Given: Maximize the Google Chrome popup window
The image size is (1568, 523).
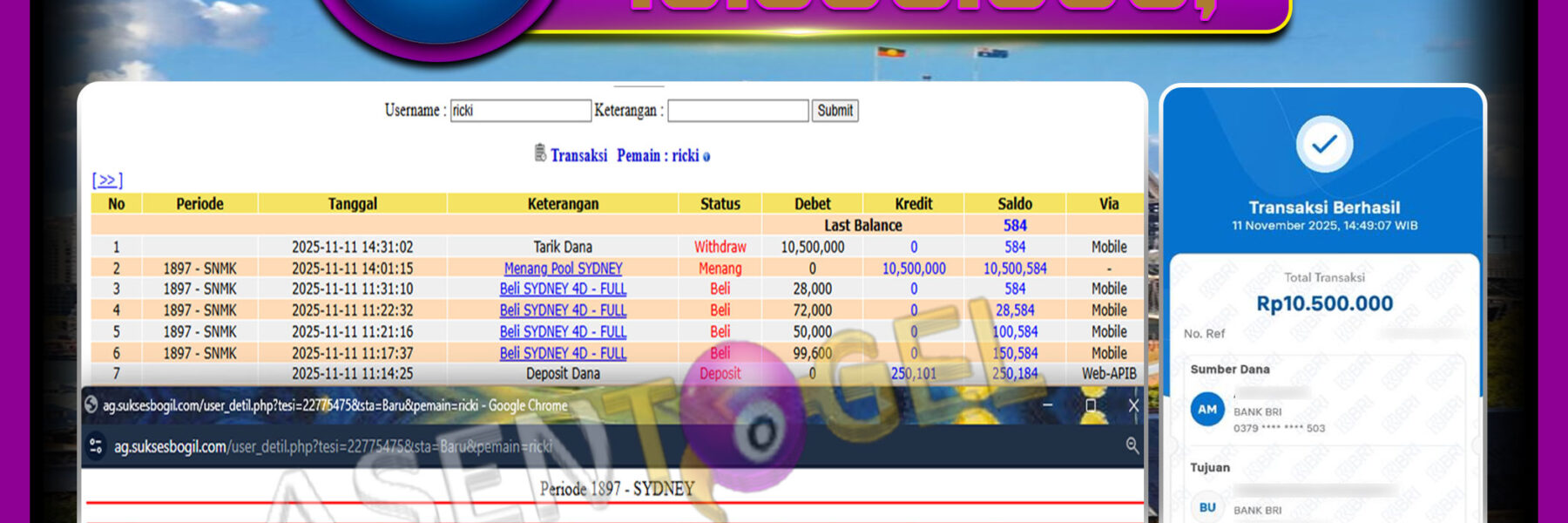Looking at the screenshot, I should tap(1090, 405).
